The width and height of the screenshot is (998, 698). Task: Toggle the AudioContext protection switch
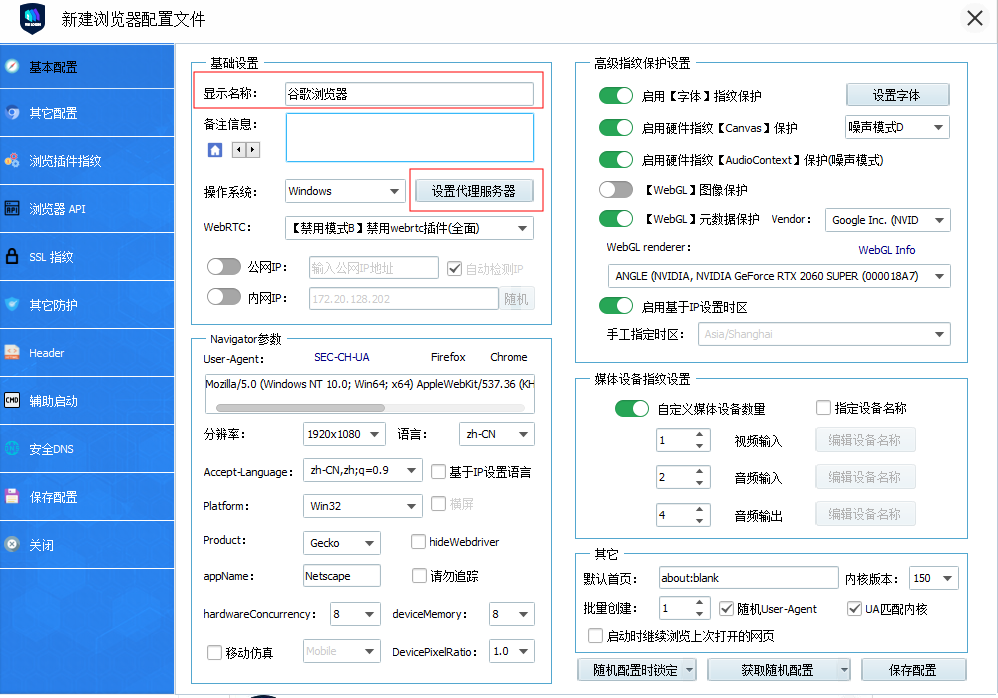[615, 159]
